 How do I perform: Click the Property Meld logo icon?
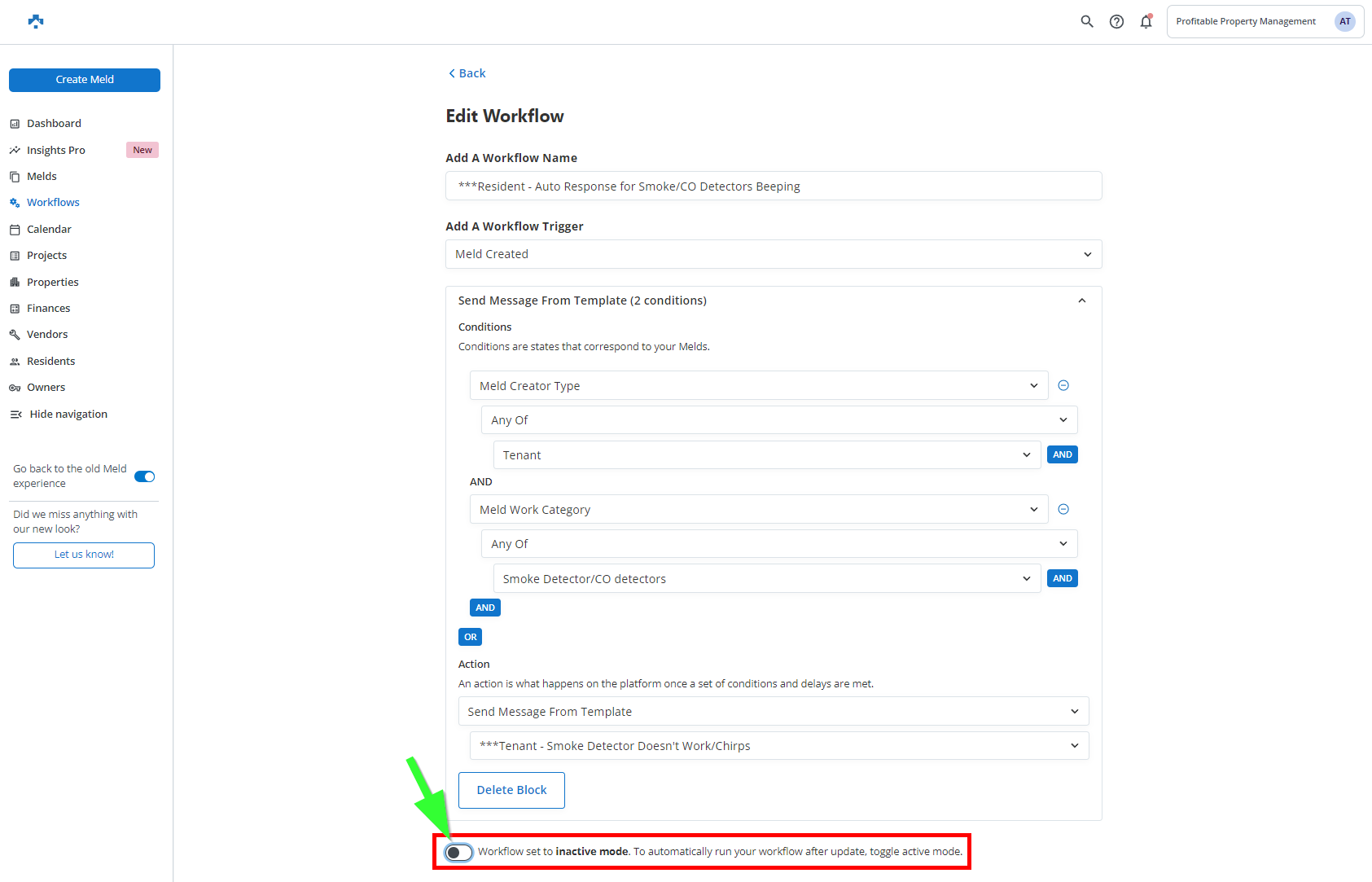click(36, 22)
